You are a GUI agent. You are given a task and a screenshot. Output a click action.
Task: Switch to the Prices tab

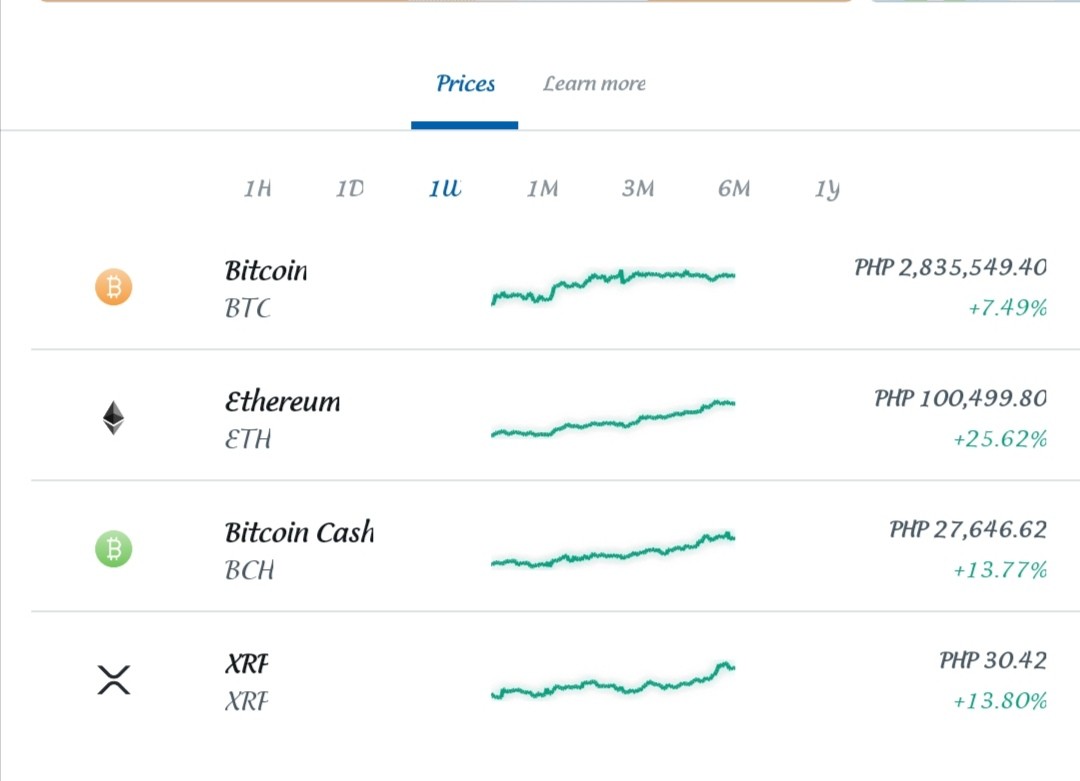point(465,84)
